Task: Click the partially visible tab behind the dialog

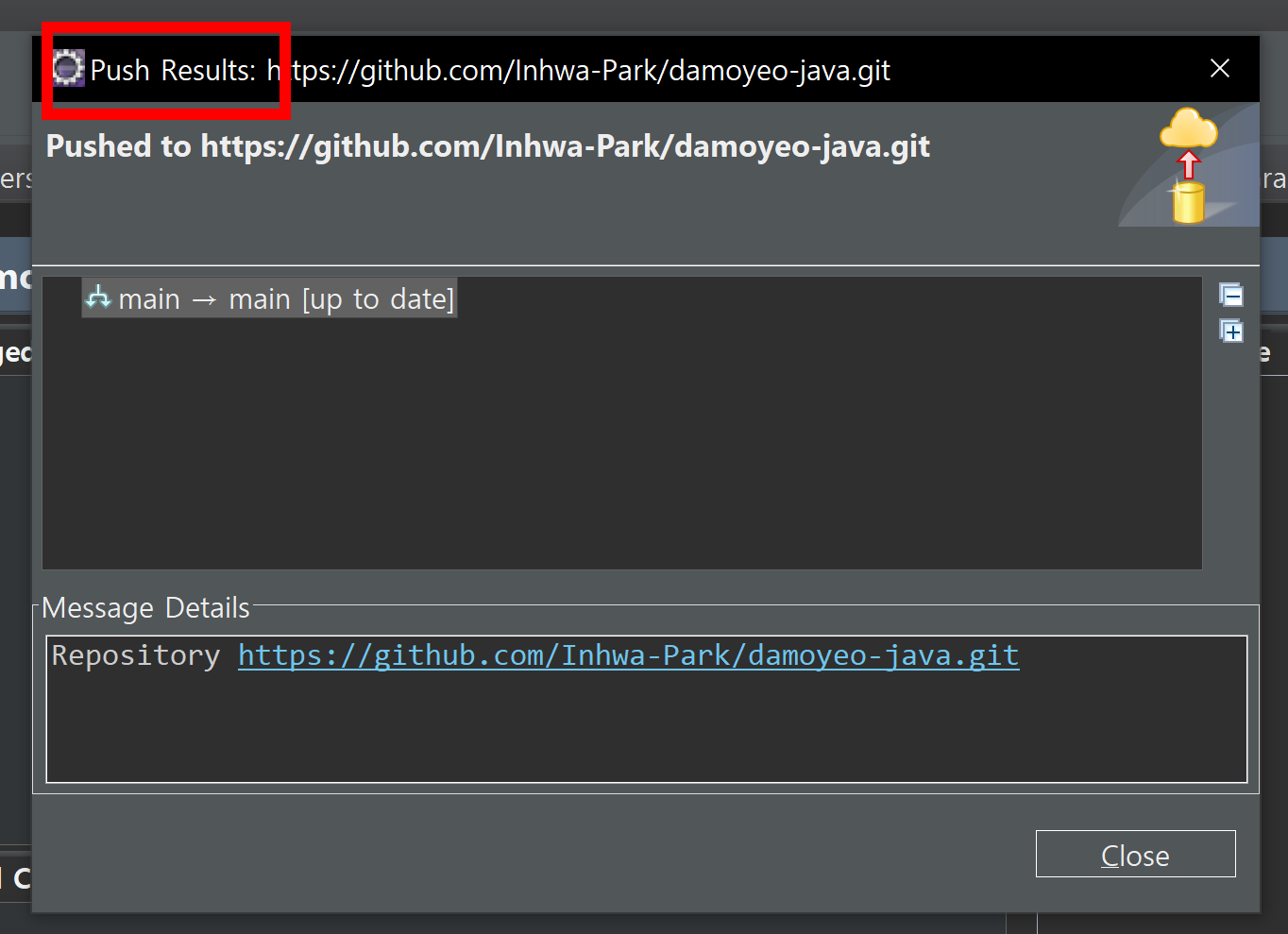Action: (14, 178)
